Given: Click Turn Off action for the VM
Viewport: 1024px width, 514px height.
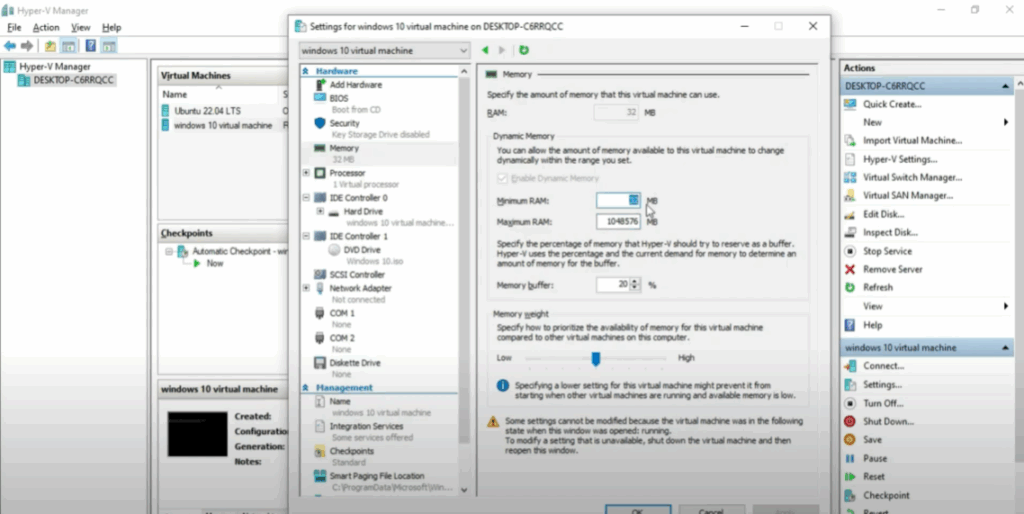Looking at the screenshot, I should [x=883, y=404].
